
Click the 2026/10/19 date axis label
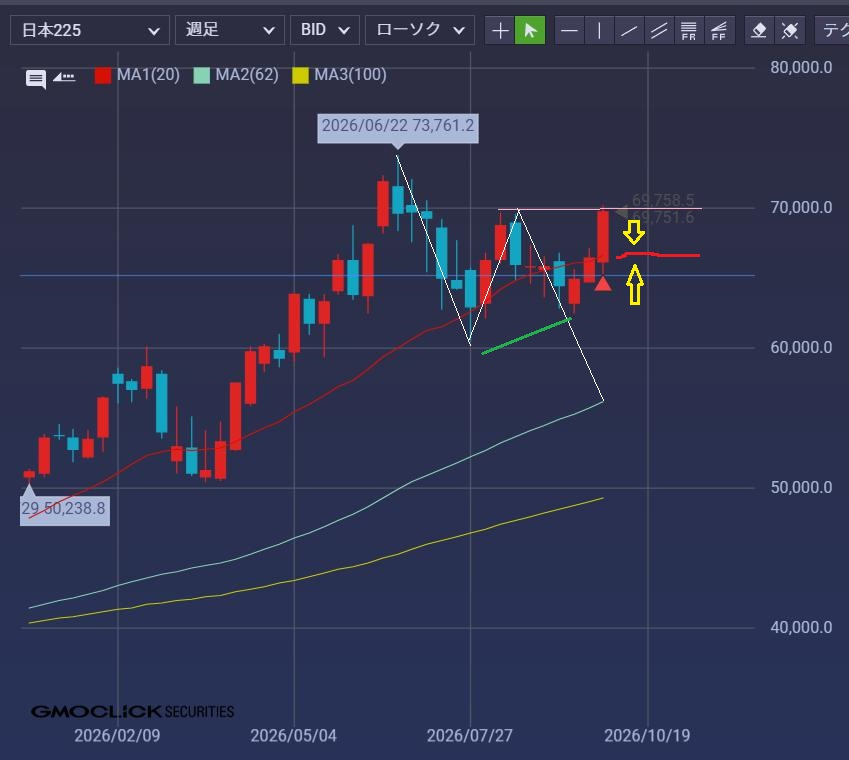tap(647, 736)
